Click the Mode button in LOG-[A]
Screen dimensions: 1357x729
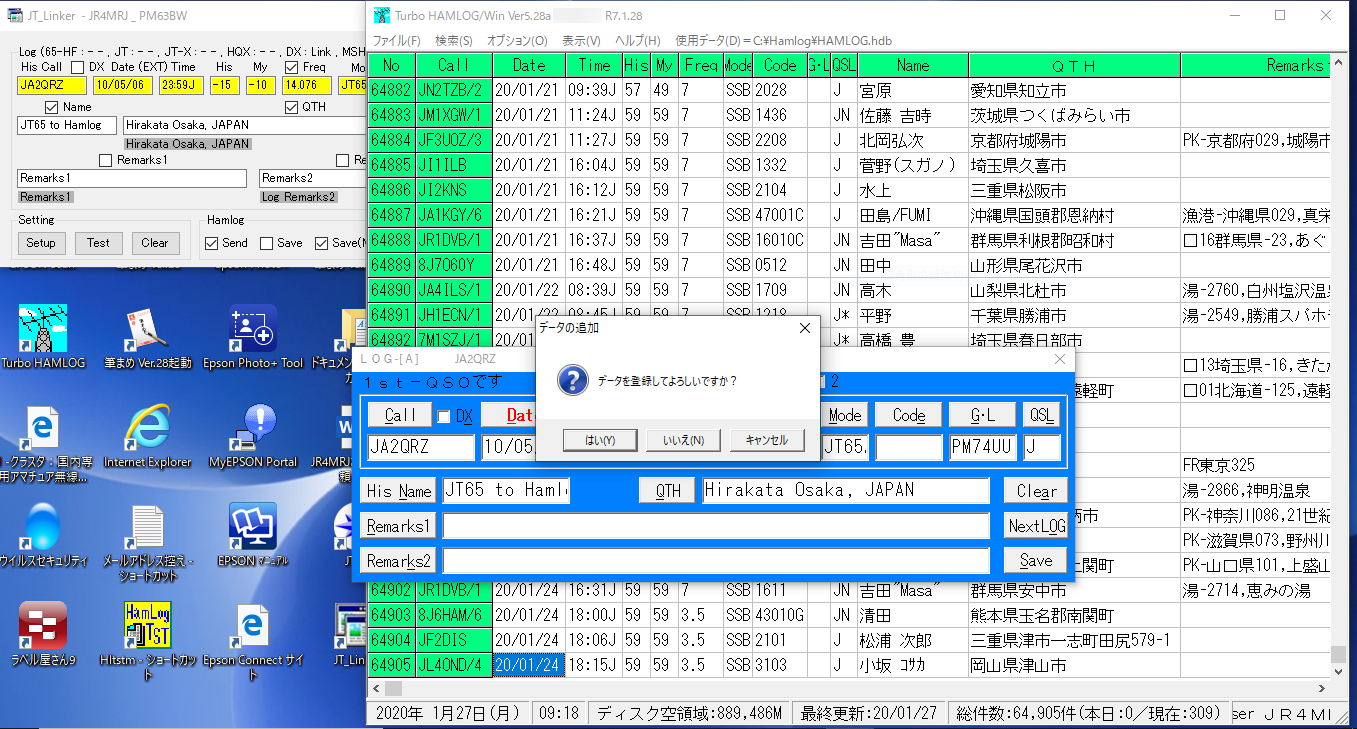tap(845, 415)
